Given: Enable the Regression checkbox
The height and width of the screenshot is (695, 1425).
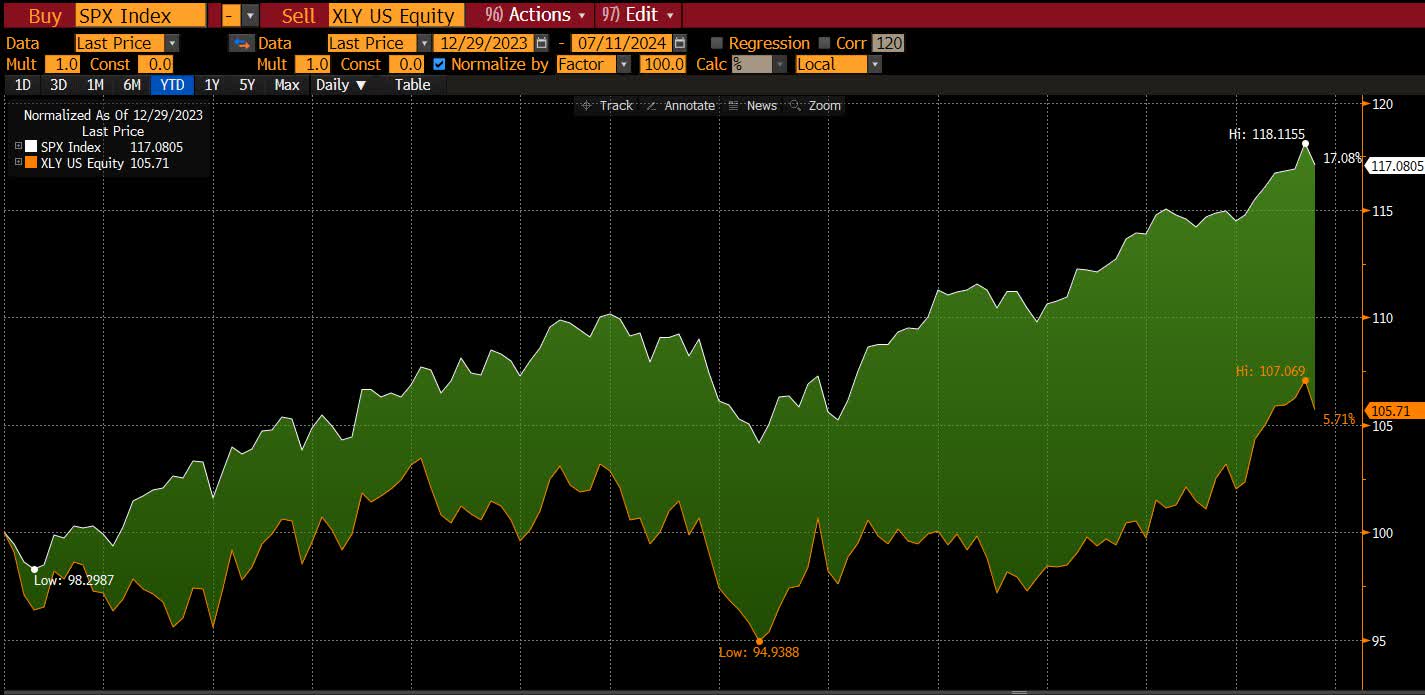Looking at the screenshot, I should tap(716, 43).
